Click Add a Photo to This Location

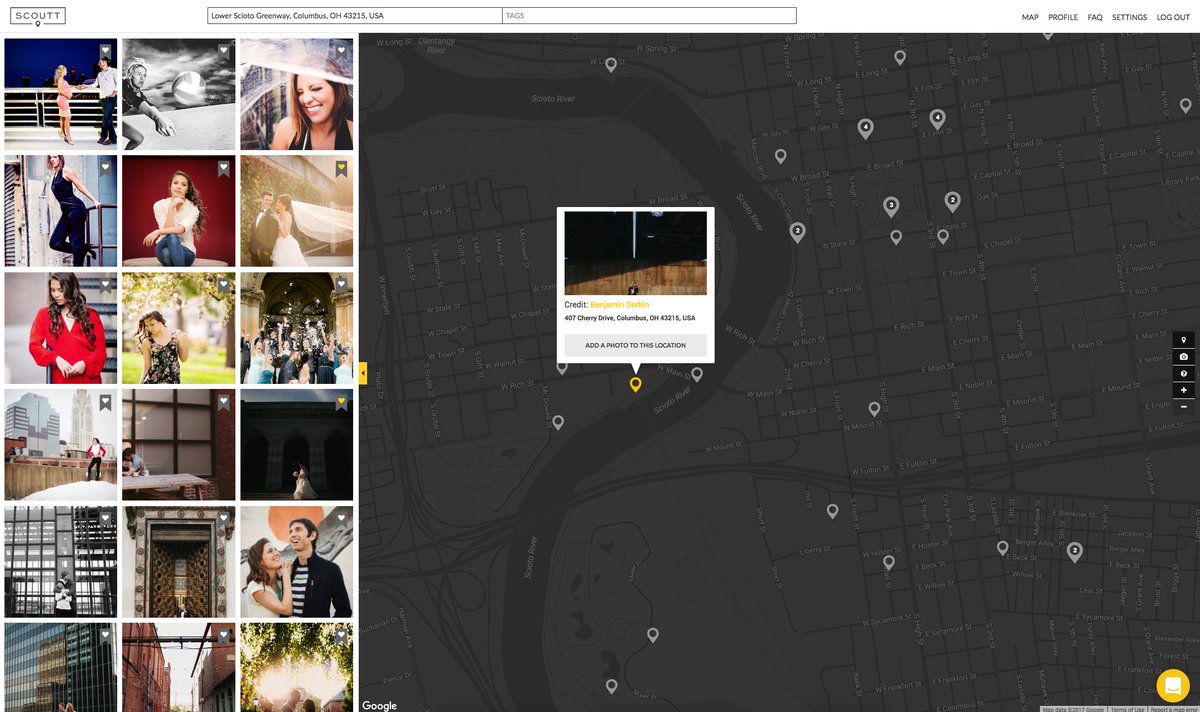point(636,345)
